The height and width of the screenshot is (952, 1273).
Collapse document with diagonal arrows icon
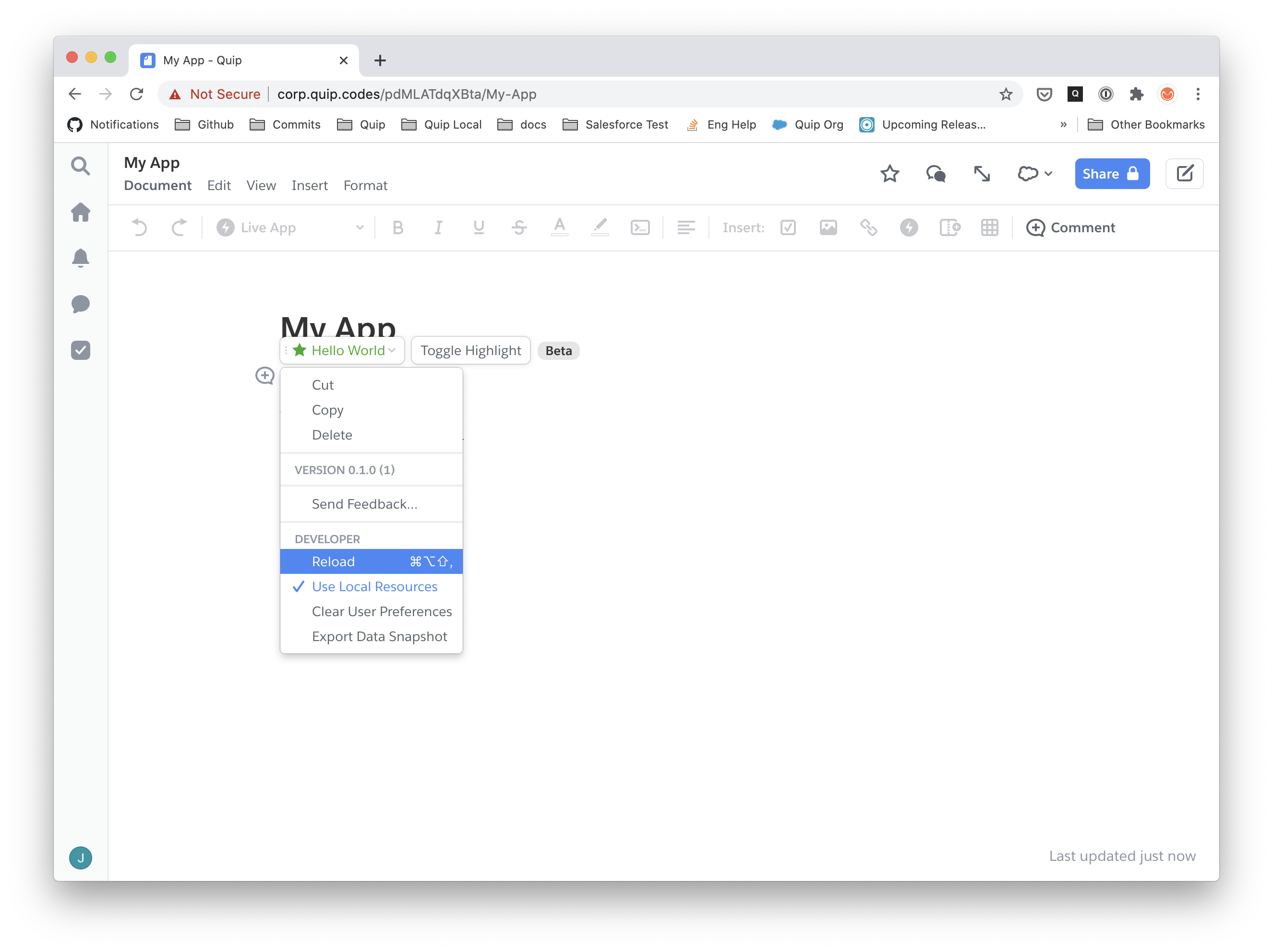coord(982,174)
